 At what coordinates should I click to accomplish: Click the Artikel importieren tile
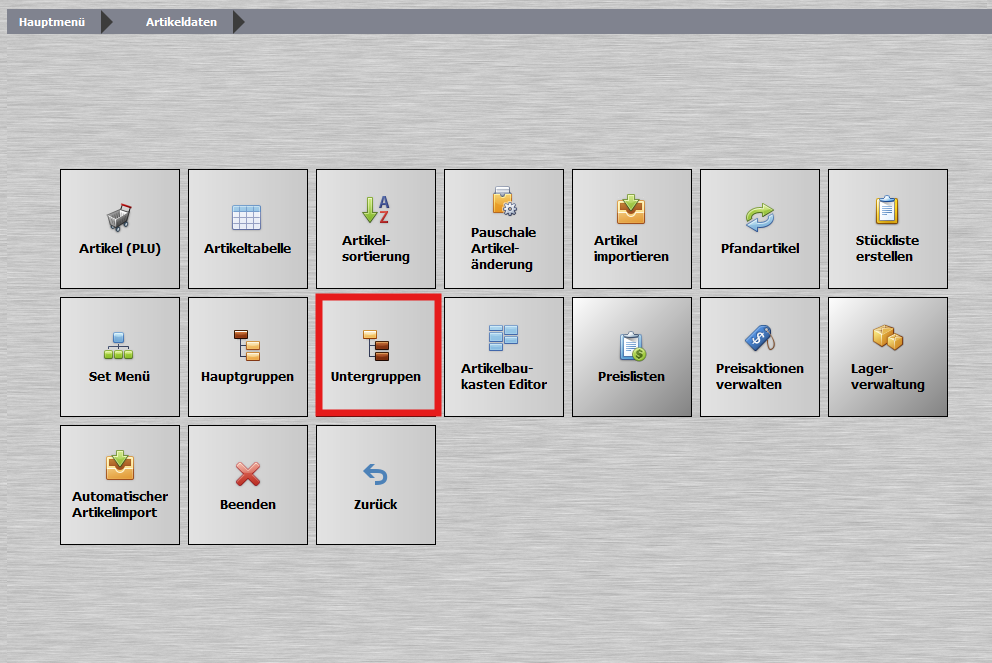click(x=632, y=229)
